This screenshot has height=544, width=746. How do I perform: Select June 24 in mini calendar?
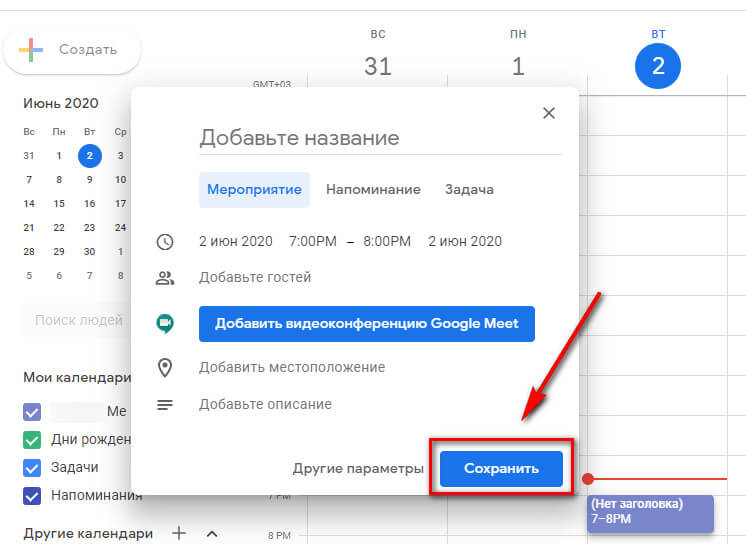[120, 227]
